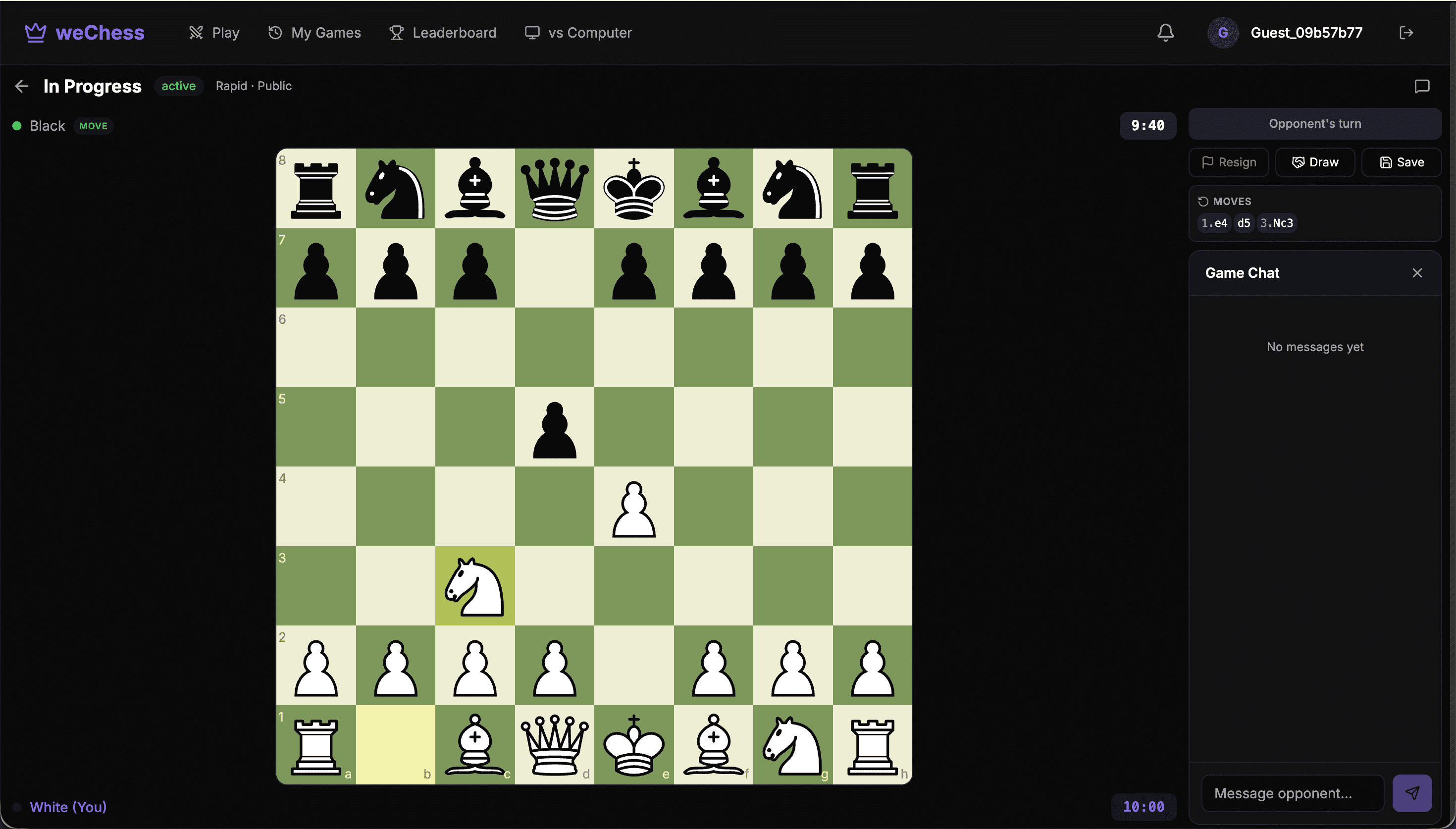Close the Game Chat panel
The width and height of the screenshot is (1456, 829).
tap(1417, 273)
